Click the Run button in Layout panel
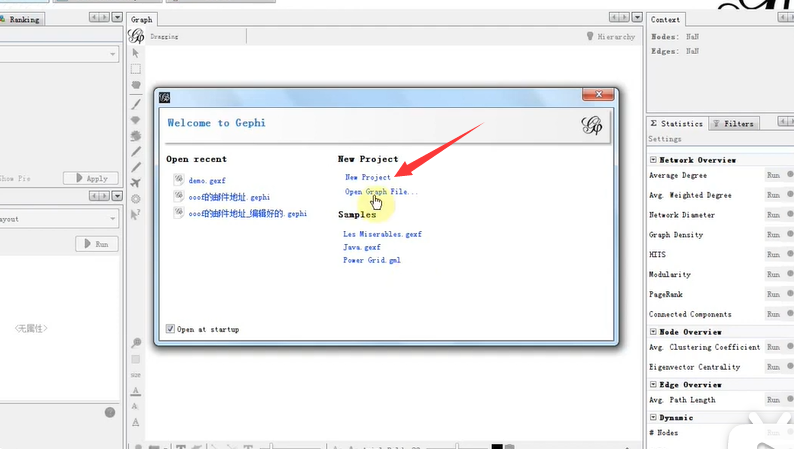 (97, 244)
